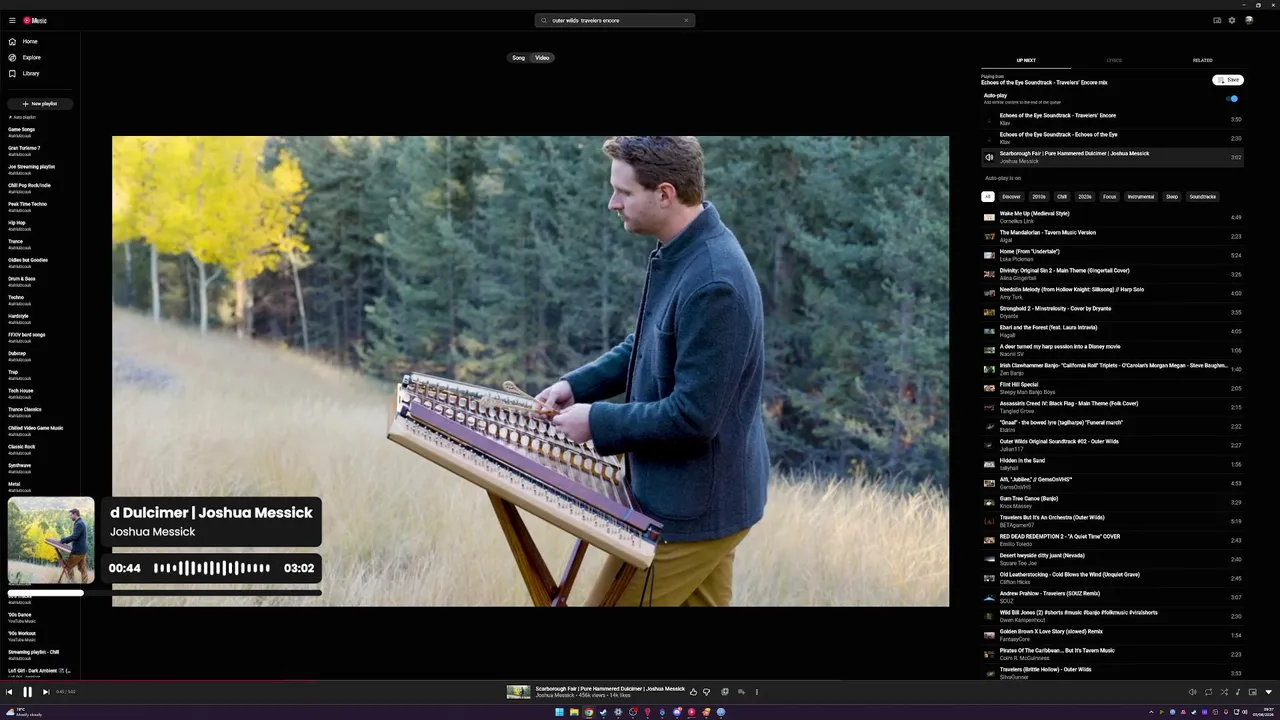This screenshot has height=720, width=1280.
Task: Play Flint Hill Special in queue
Action: pos(1112,388)
